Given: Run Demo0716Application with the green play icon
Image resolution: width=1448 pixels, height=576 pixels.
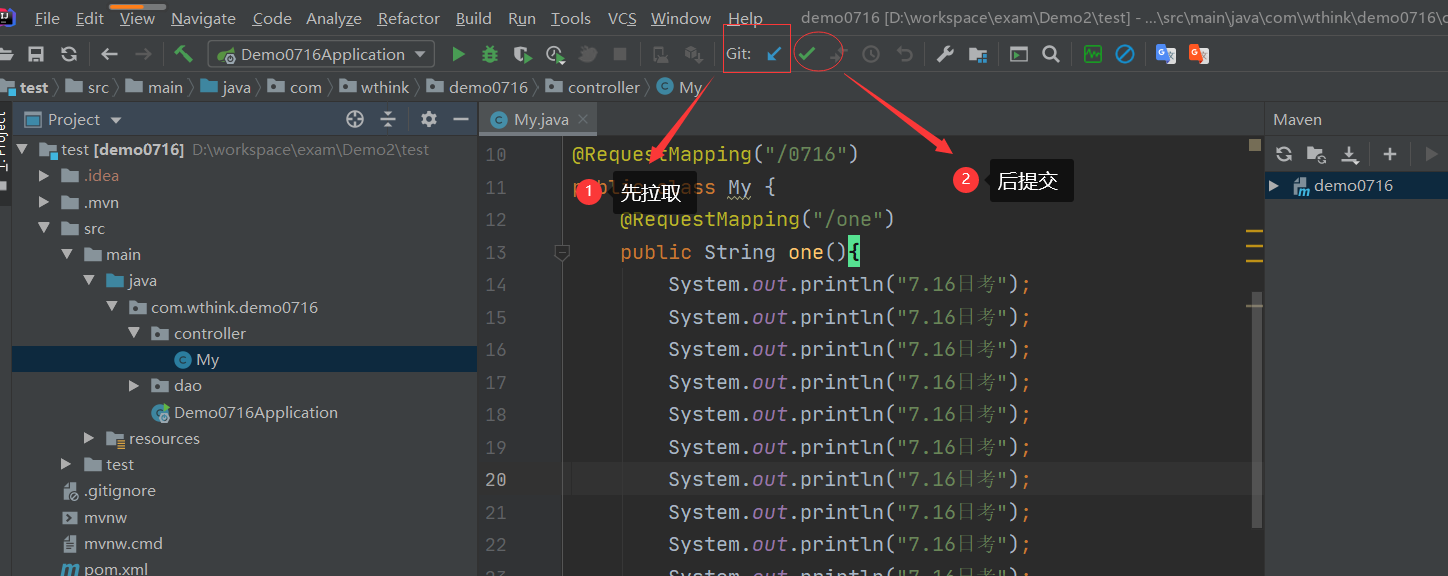Looking at the screenshot, I should click(x=458, y=54).
